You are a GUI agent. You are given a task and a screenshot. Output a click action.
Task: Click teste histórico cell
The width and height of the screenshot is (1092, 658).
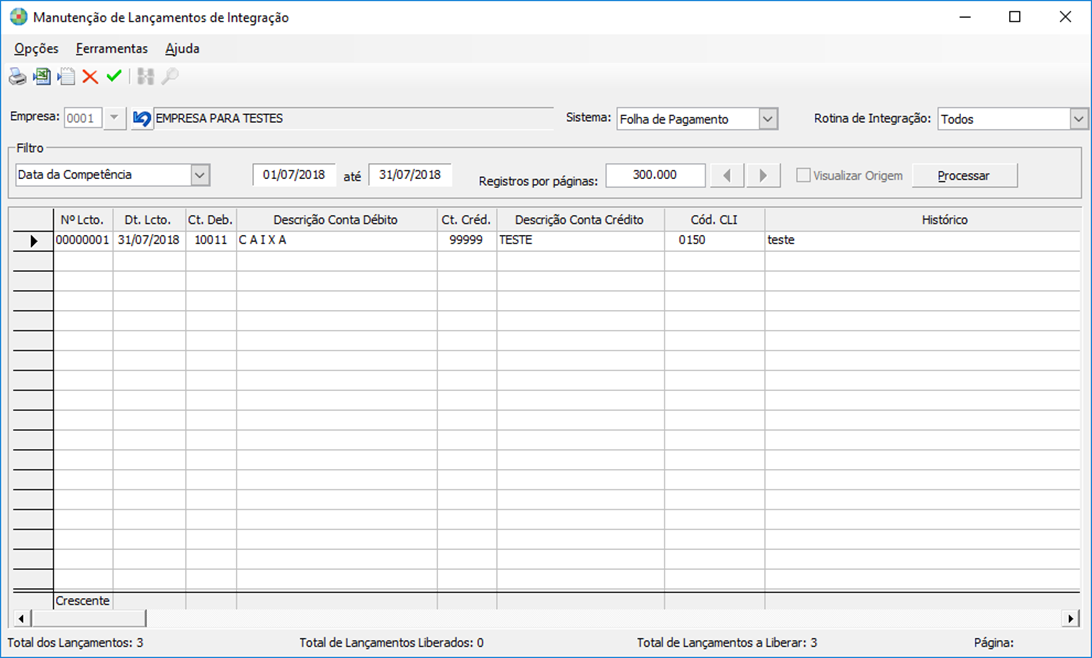tap(923, 240)
